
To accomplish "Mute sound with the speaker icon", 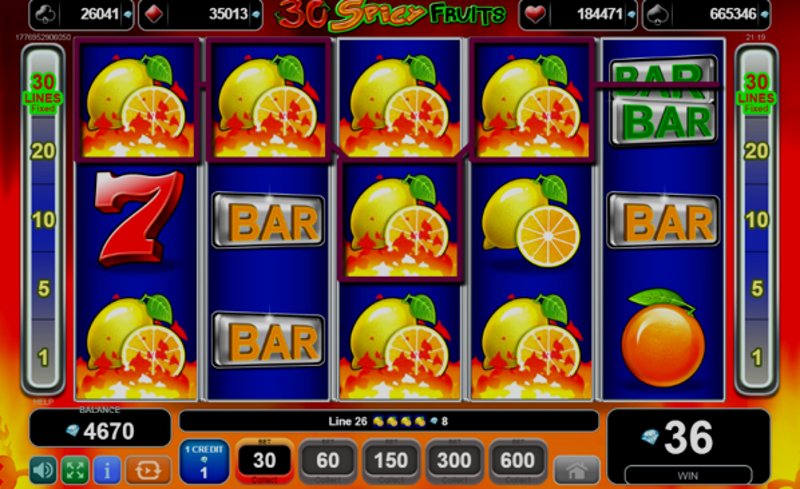I will tap(43, 470).
